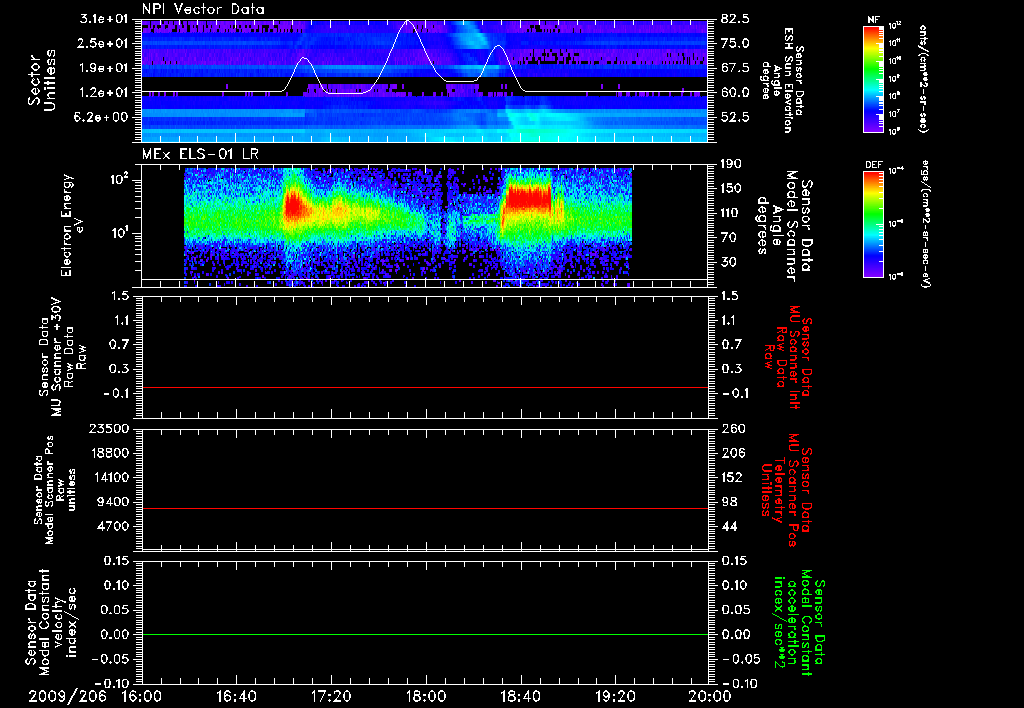Select the 18:40 time axis label
The image size is (1024, 708).
click(520, 696)
